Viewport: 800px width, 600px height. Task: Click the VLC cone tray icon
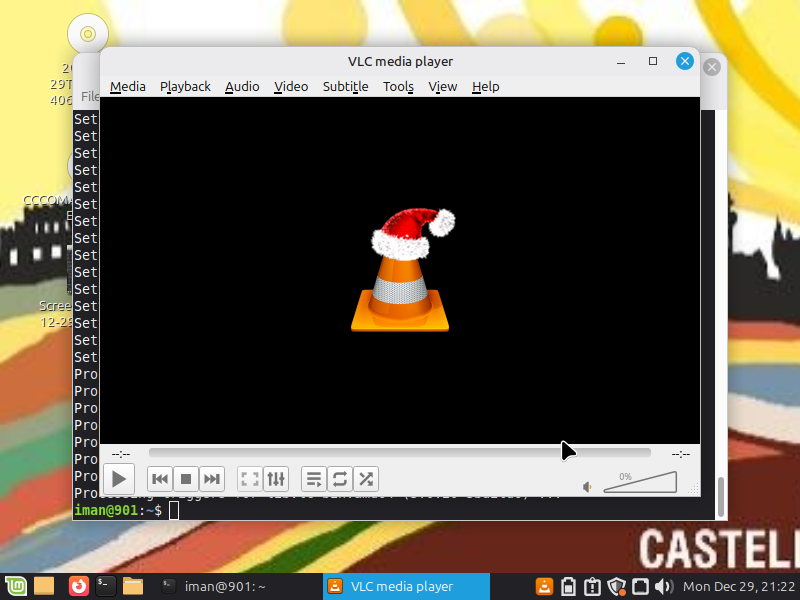click(545, 587)
